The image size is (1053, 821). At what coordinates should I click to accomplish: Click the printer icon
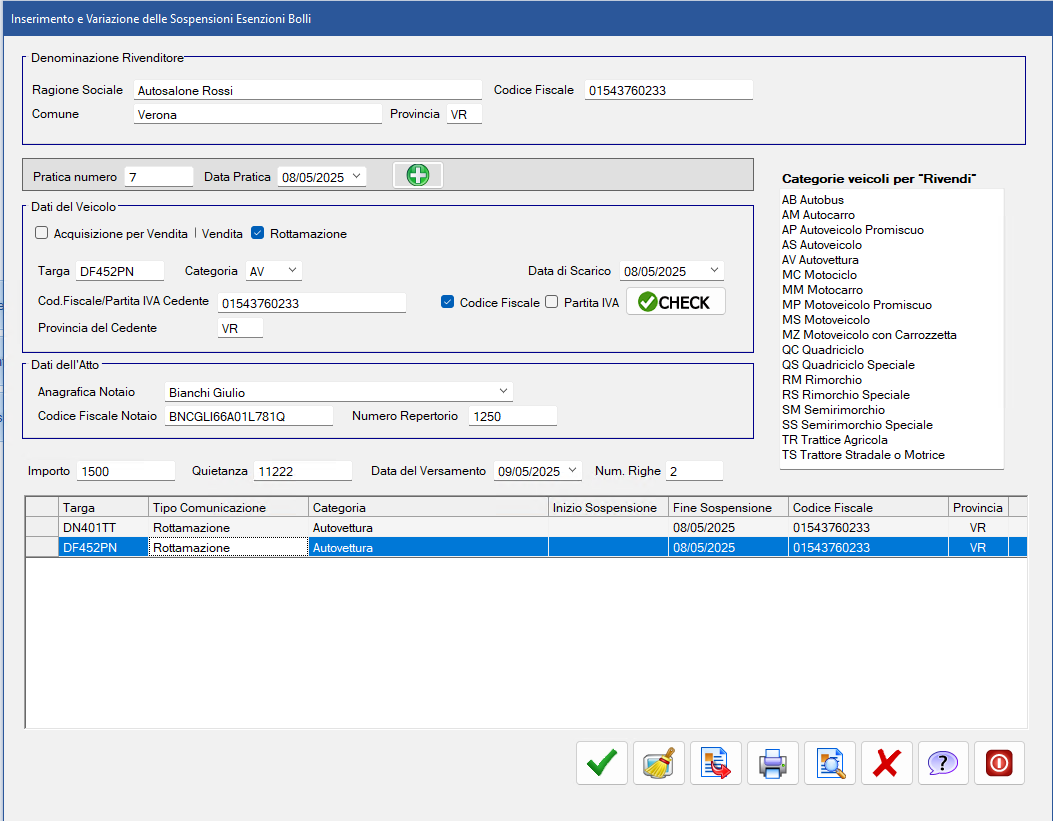773,764
